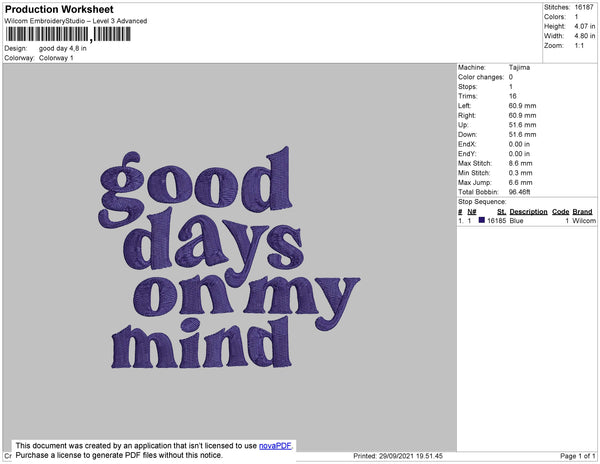Screen dimensions: 600x464
Task: Click the stitch count 16185 in Stop Sequence
Action: tap(496, 221)
